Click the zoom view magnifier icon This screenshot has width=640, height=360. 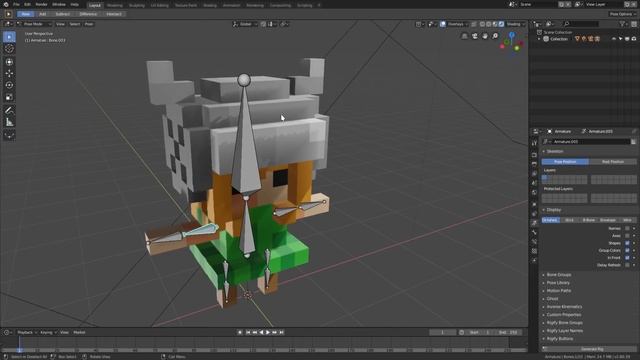pos(495,36)
